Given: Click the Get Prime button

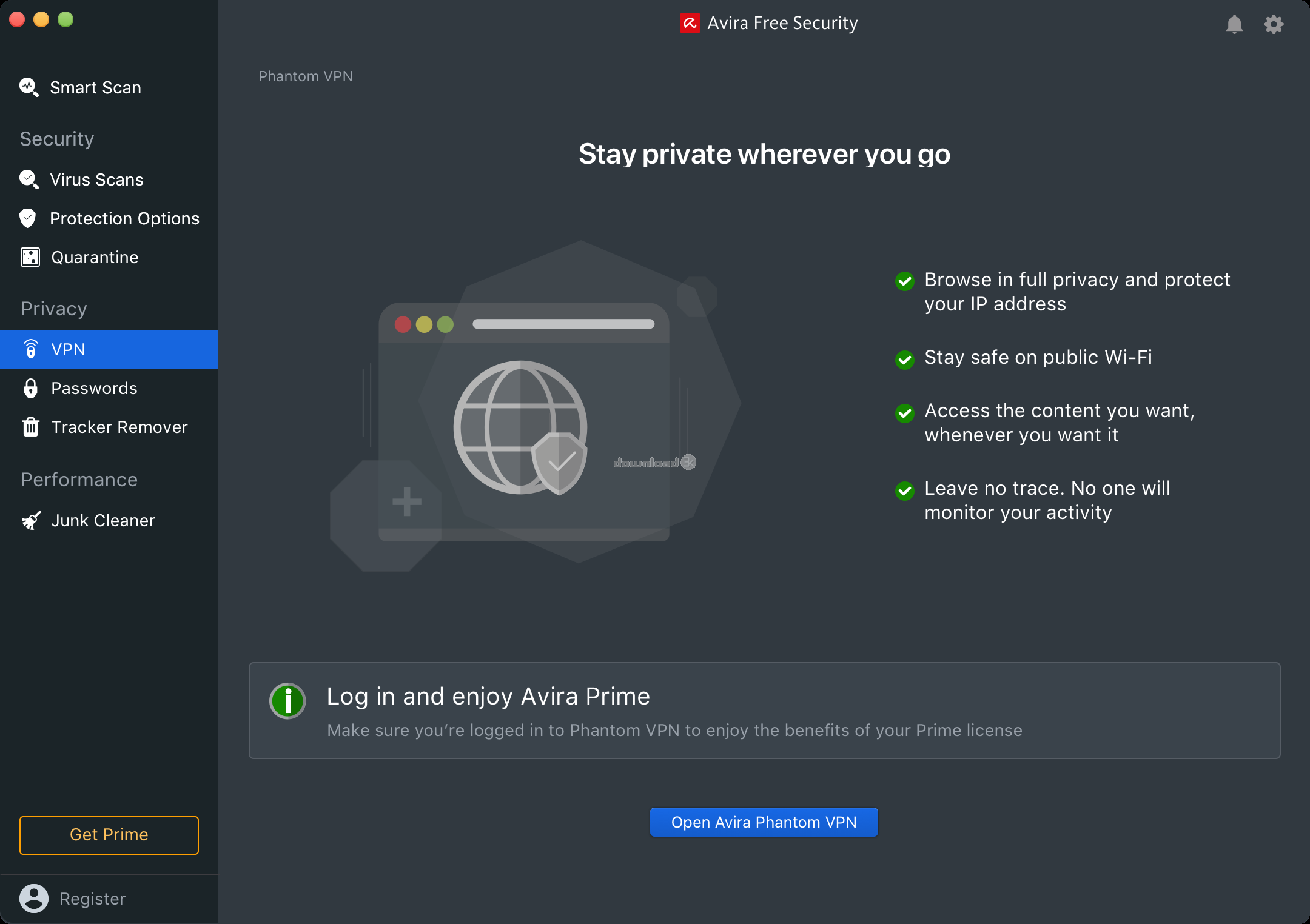Looking at the screenshot, I should pyautogui.click(x=109, y=835).
